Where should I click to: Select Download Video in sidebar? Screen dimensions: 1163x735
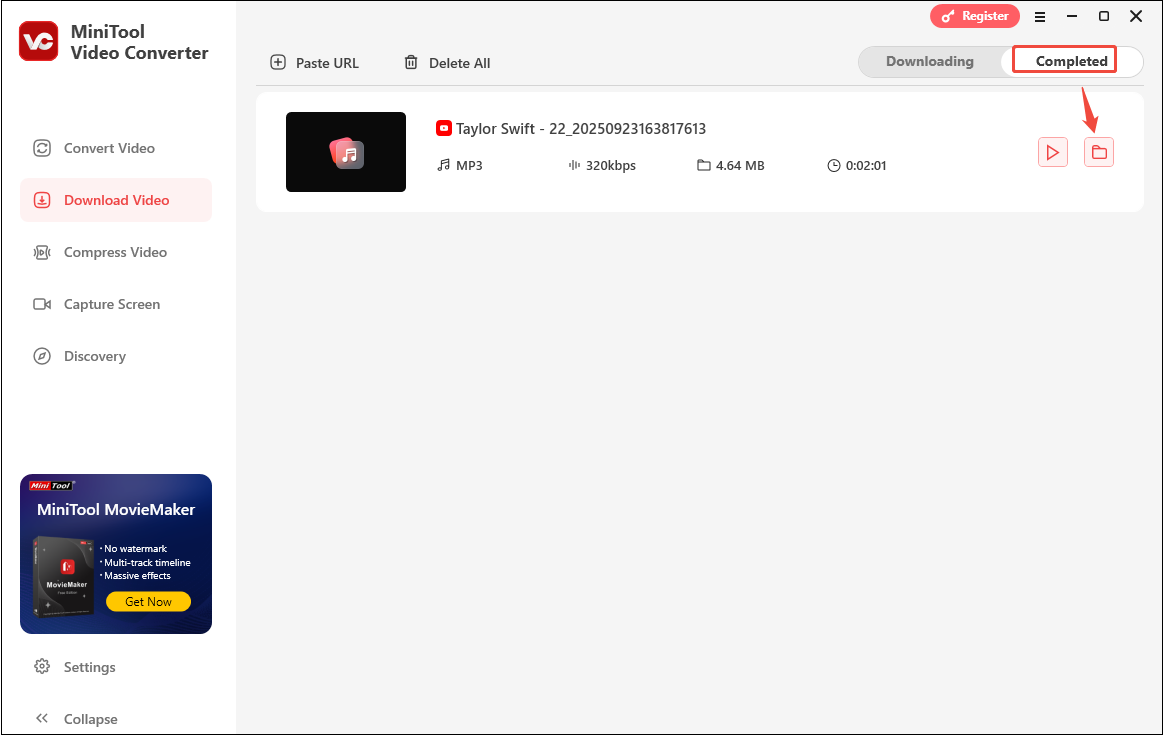[x=116, y=200]
